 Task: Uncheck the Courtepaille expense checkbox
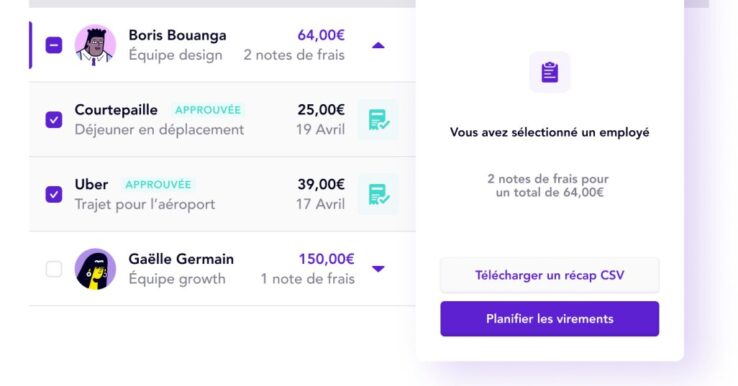[x=54, y=120]
